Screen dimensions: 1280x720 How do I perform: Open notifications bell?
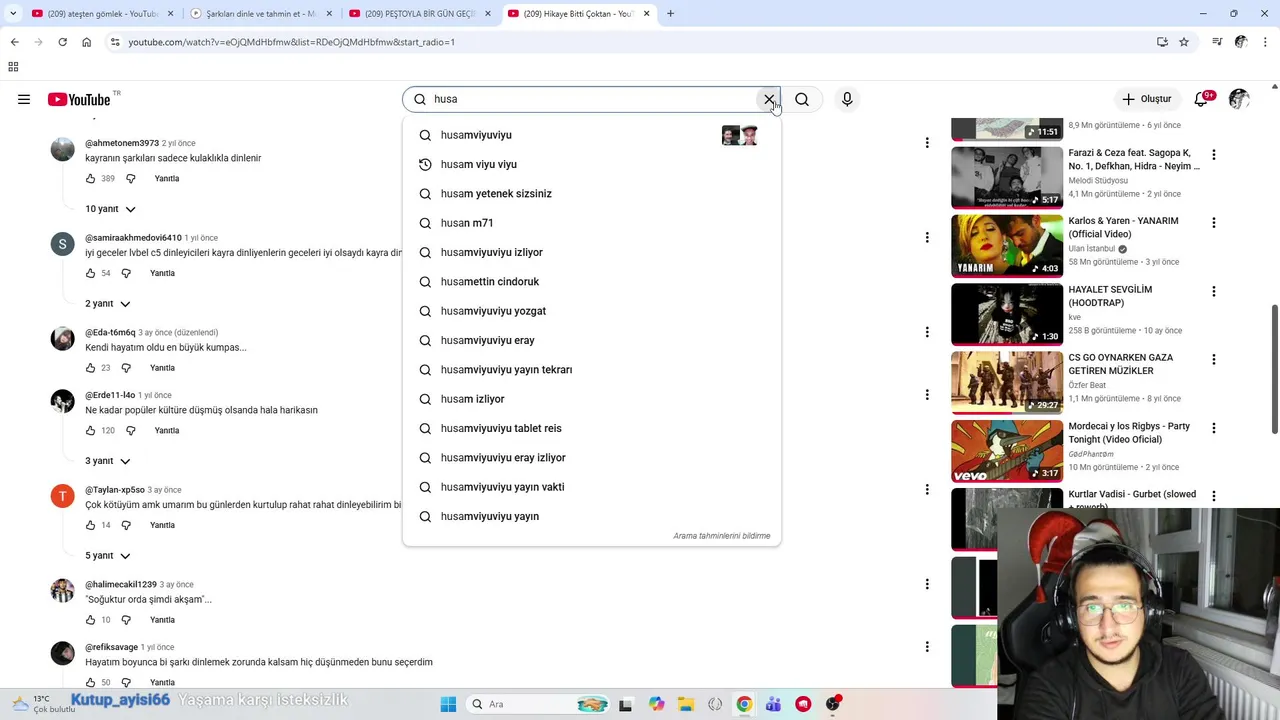click(x=1202, y=99)
